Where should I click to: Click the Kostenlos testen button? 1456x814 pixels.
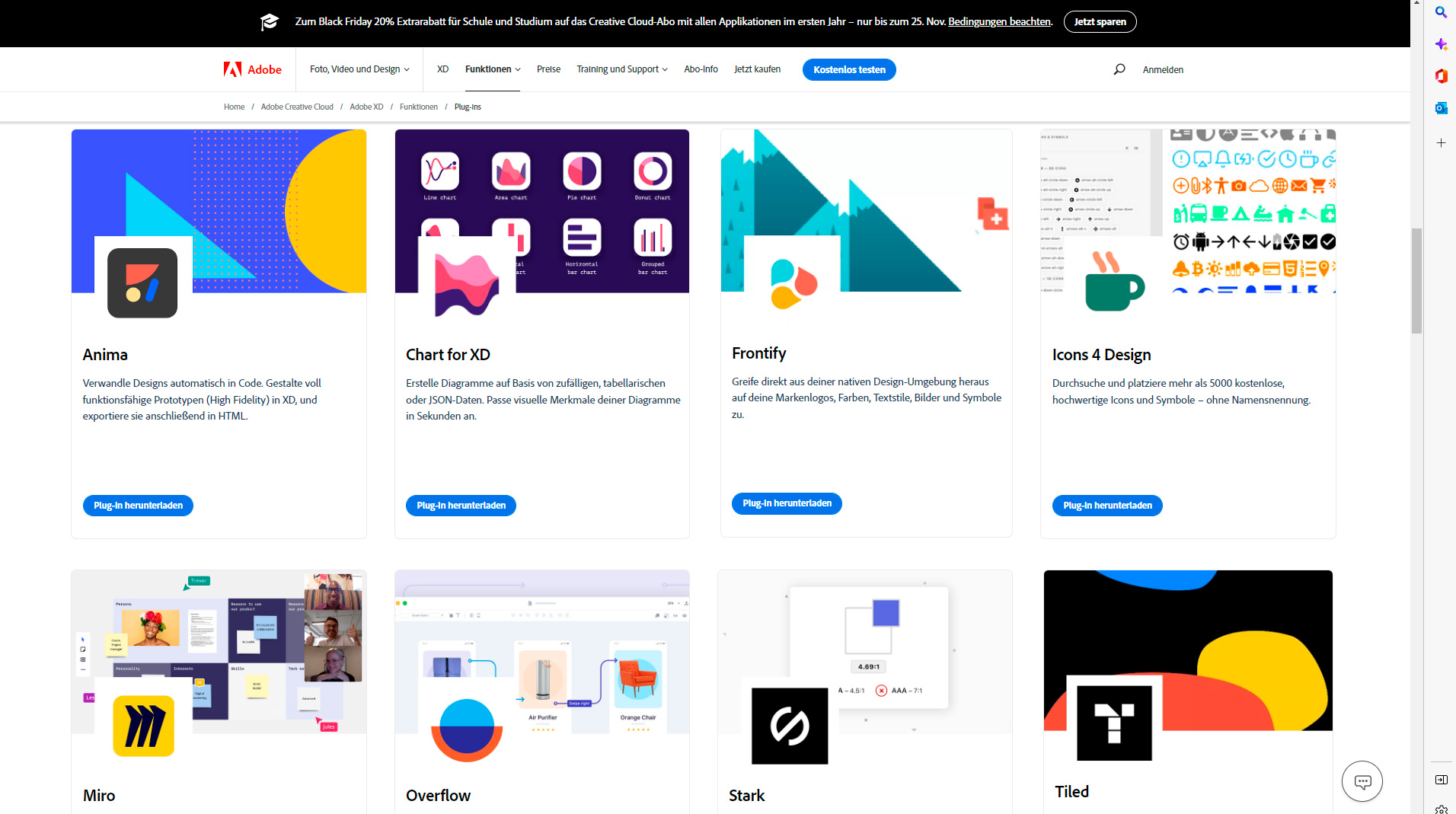point(849,69)
